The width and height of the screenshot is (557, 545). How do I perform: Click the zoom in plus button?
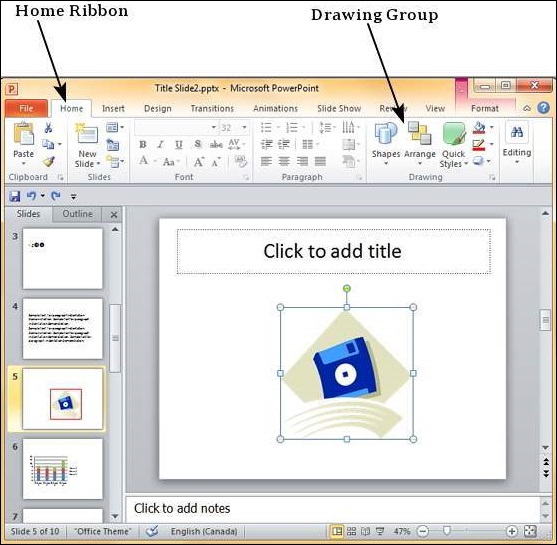click(512, 531)
